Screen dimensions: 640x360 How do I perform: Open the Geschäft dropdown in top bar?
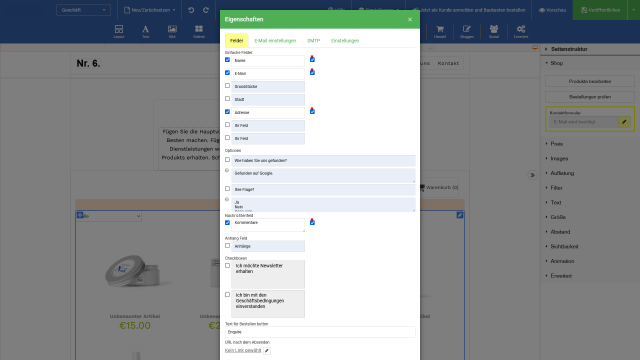pos(83,10)
